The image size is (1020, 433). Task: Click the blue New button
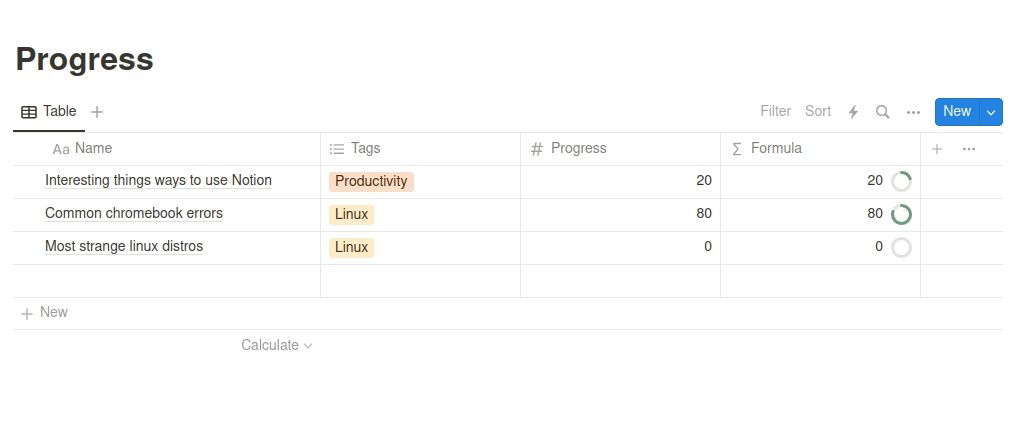tap(956, 111)
